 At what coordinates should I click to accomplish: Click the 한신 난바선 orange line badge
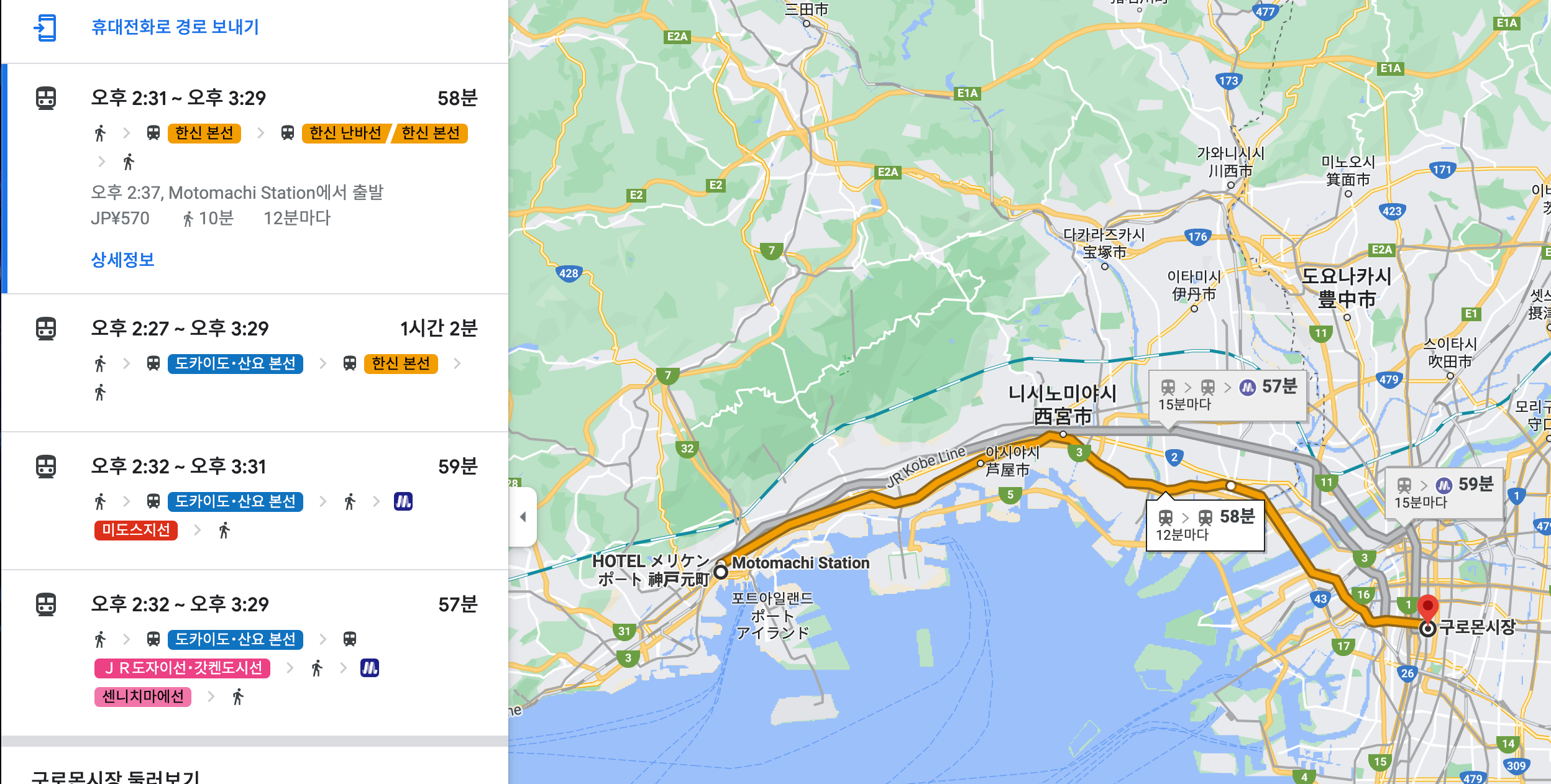point(345,133)
